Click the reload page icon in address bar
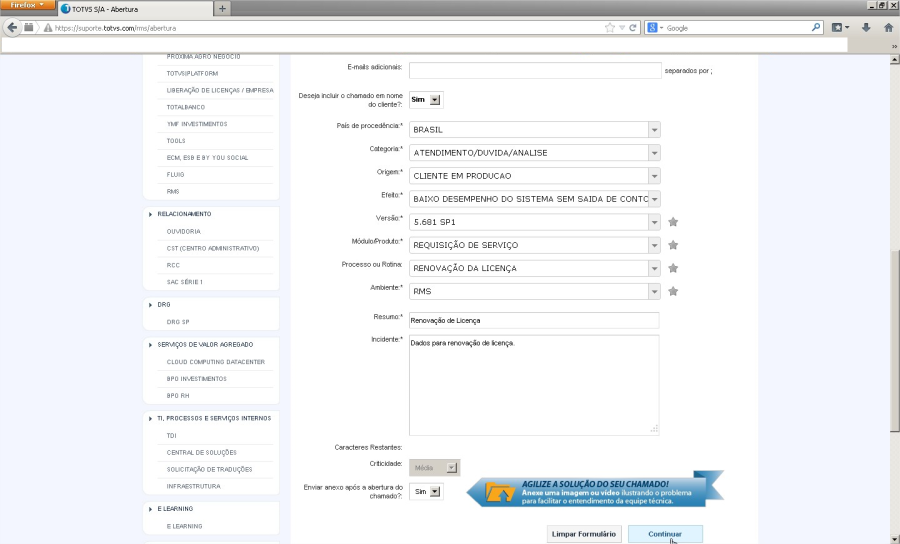This screenshot has height=544, width=900. [x=633, y=28]
